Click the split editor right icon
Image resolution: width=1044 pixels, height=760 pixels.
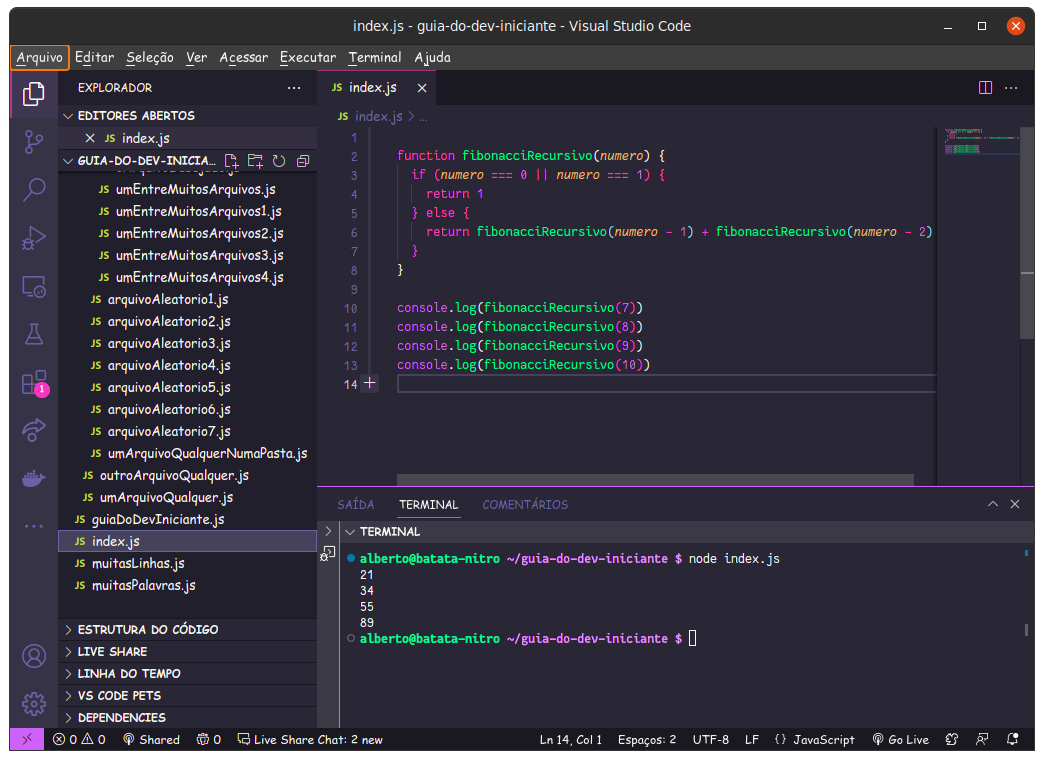click(985, 88)
